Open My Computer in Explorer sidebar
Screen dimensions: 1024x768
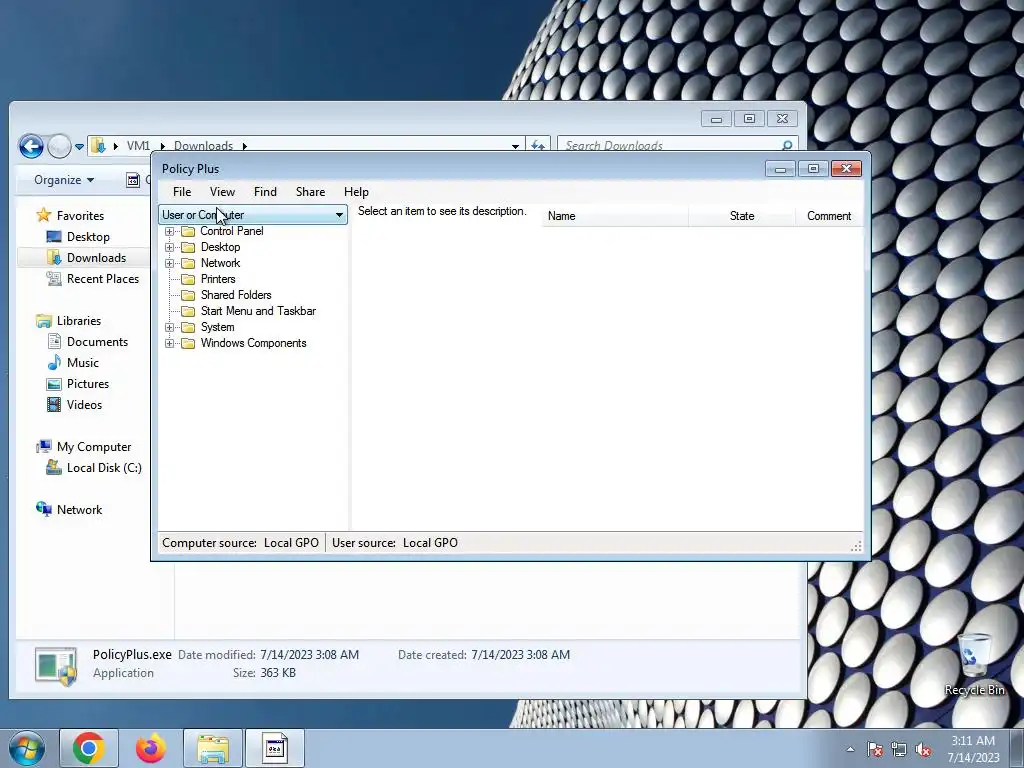[93, 447]
